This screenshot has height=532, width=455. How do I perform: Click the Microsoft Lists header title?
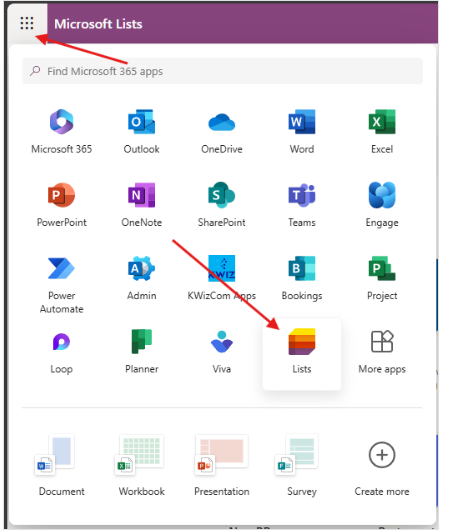coord(98,24)
